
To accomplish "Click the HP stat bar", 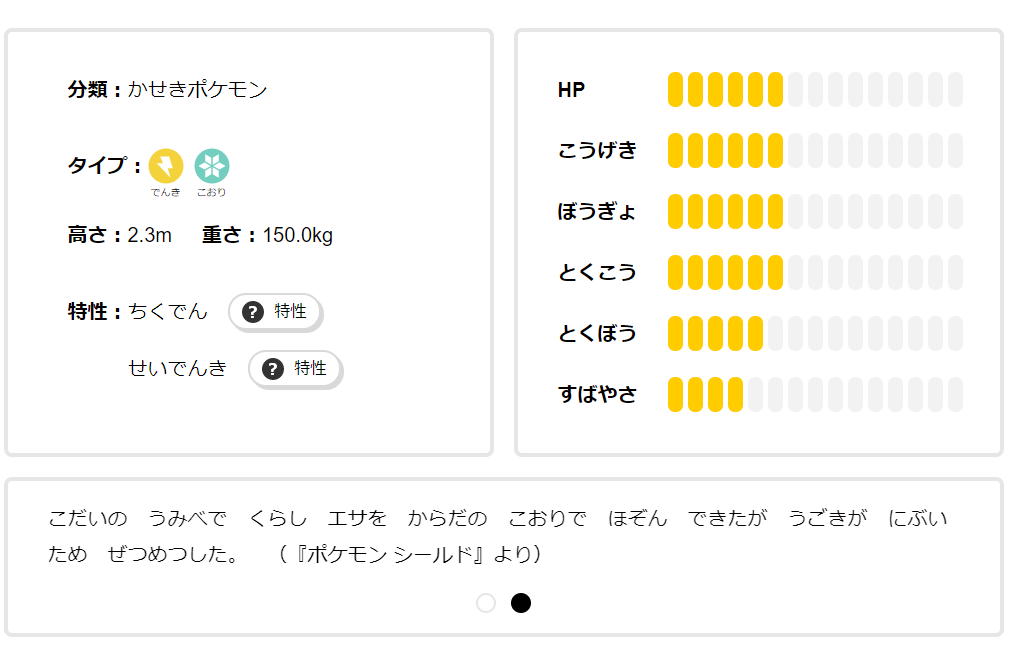I will click(814, 90).
